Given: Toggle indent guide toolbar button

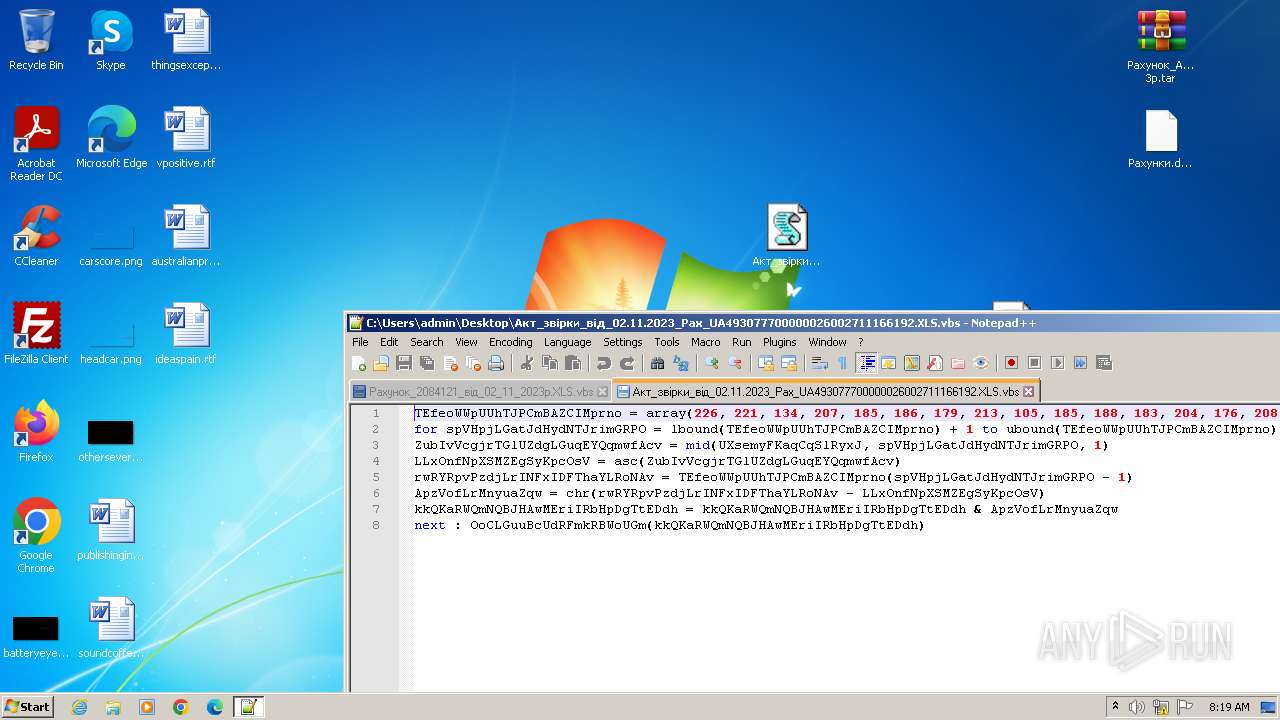Looking at the screenshot, I should pyautogui.click(x=866, y=363).
